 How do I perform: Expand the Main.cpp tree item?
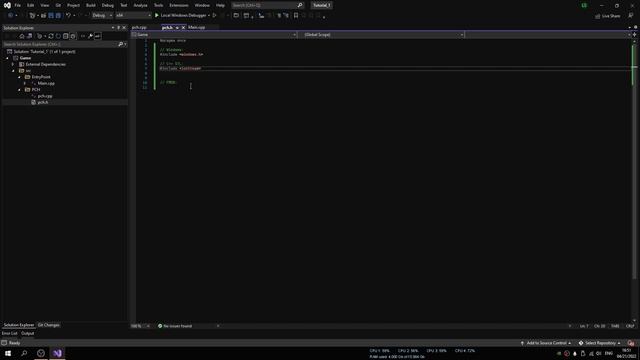click(25, 84)
